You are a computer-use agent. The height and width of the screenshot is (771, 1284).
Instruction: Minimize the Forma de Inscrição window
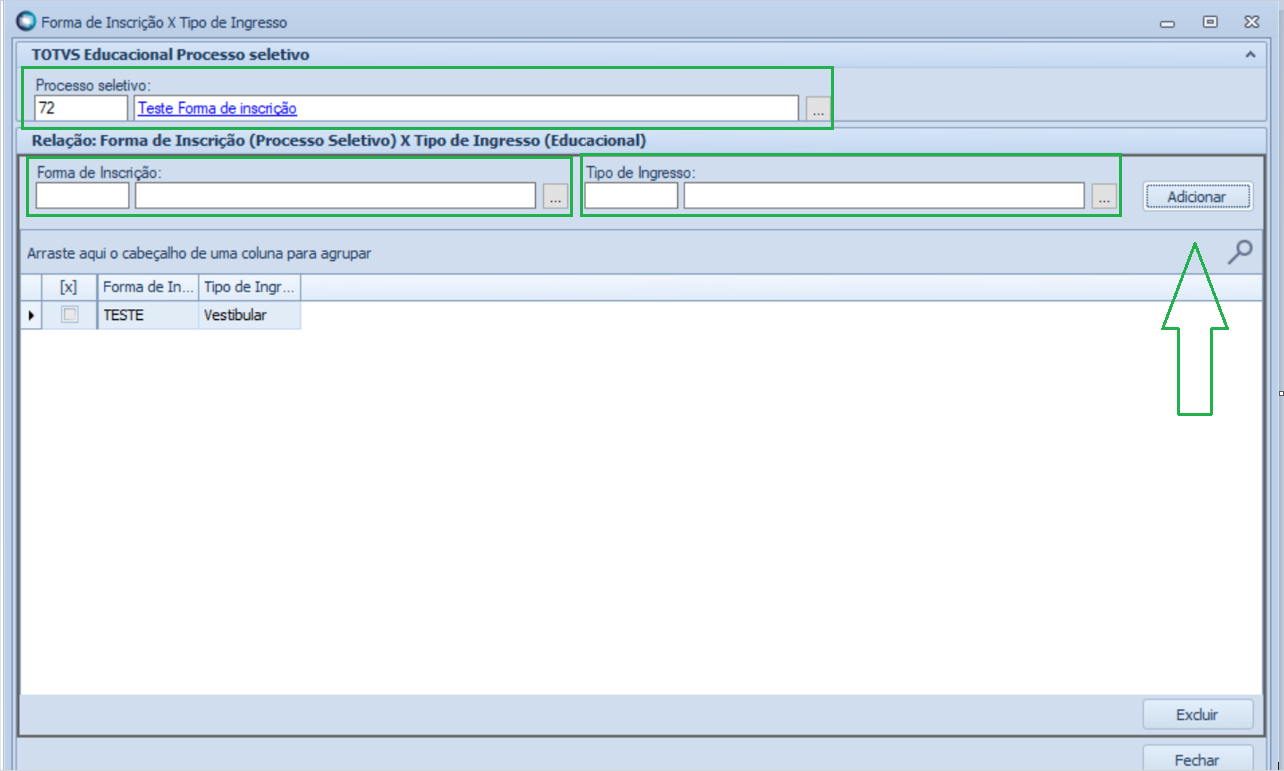tap(1167, 22)
